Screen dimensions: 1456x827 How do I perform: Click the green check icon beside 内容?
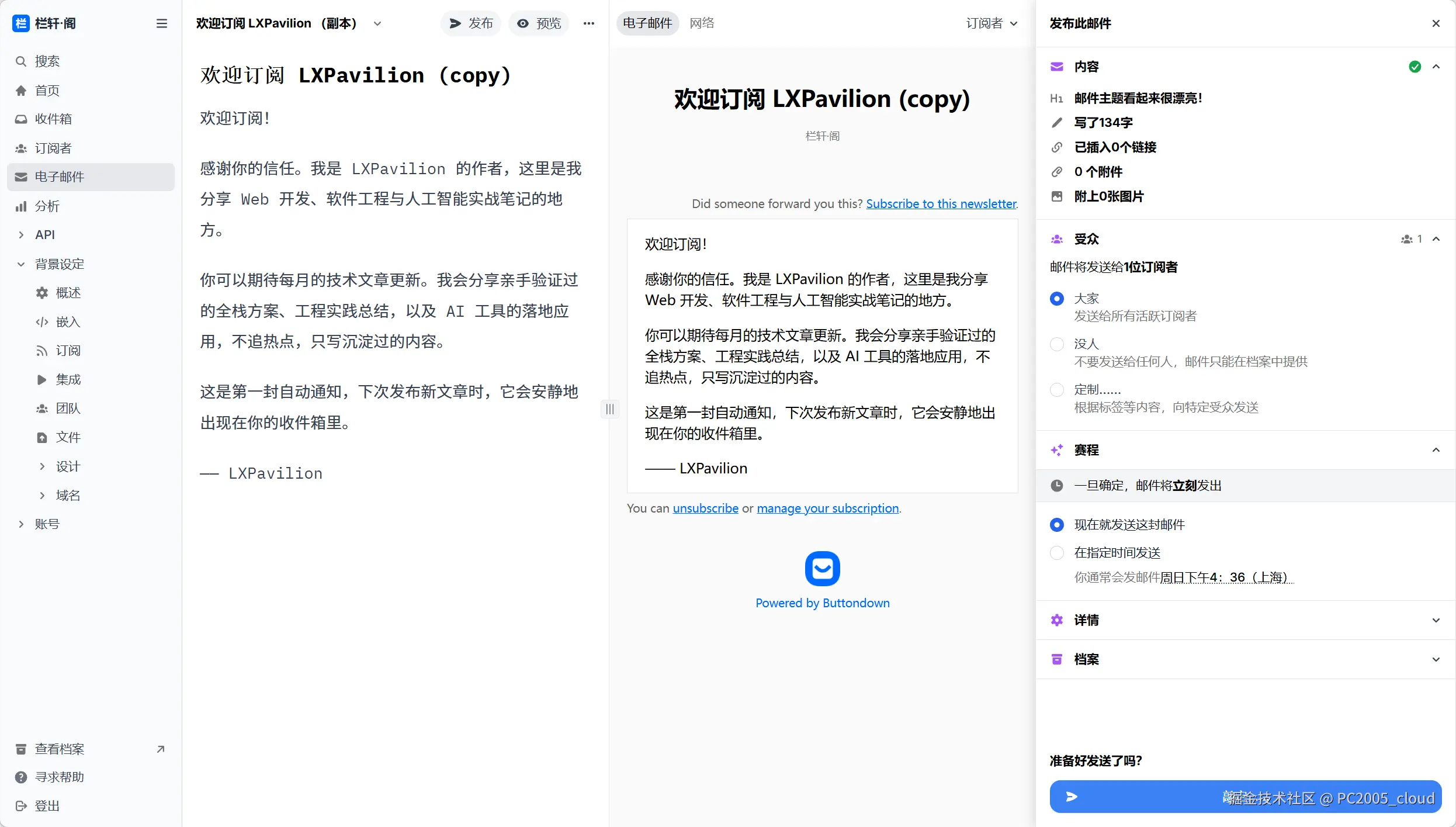[x=1415, y=67]
